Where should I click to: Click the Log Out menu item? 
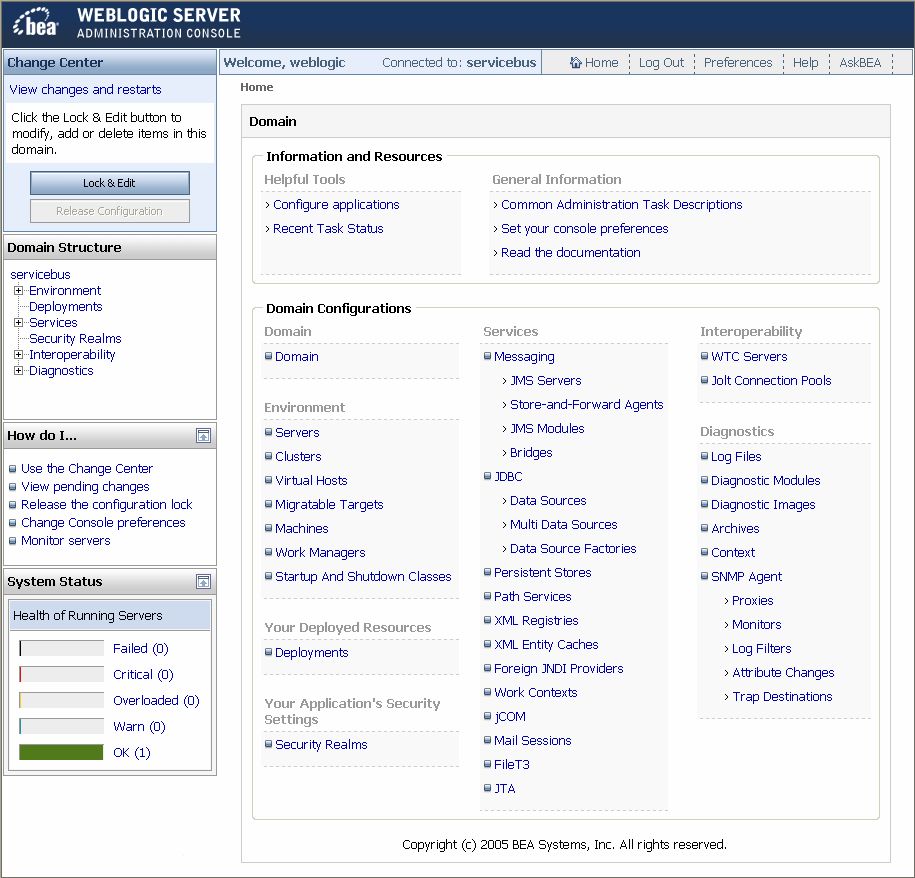[661, 62]
